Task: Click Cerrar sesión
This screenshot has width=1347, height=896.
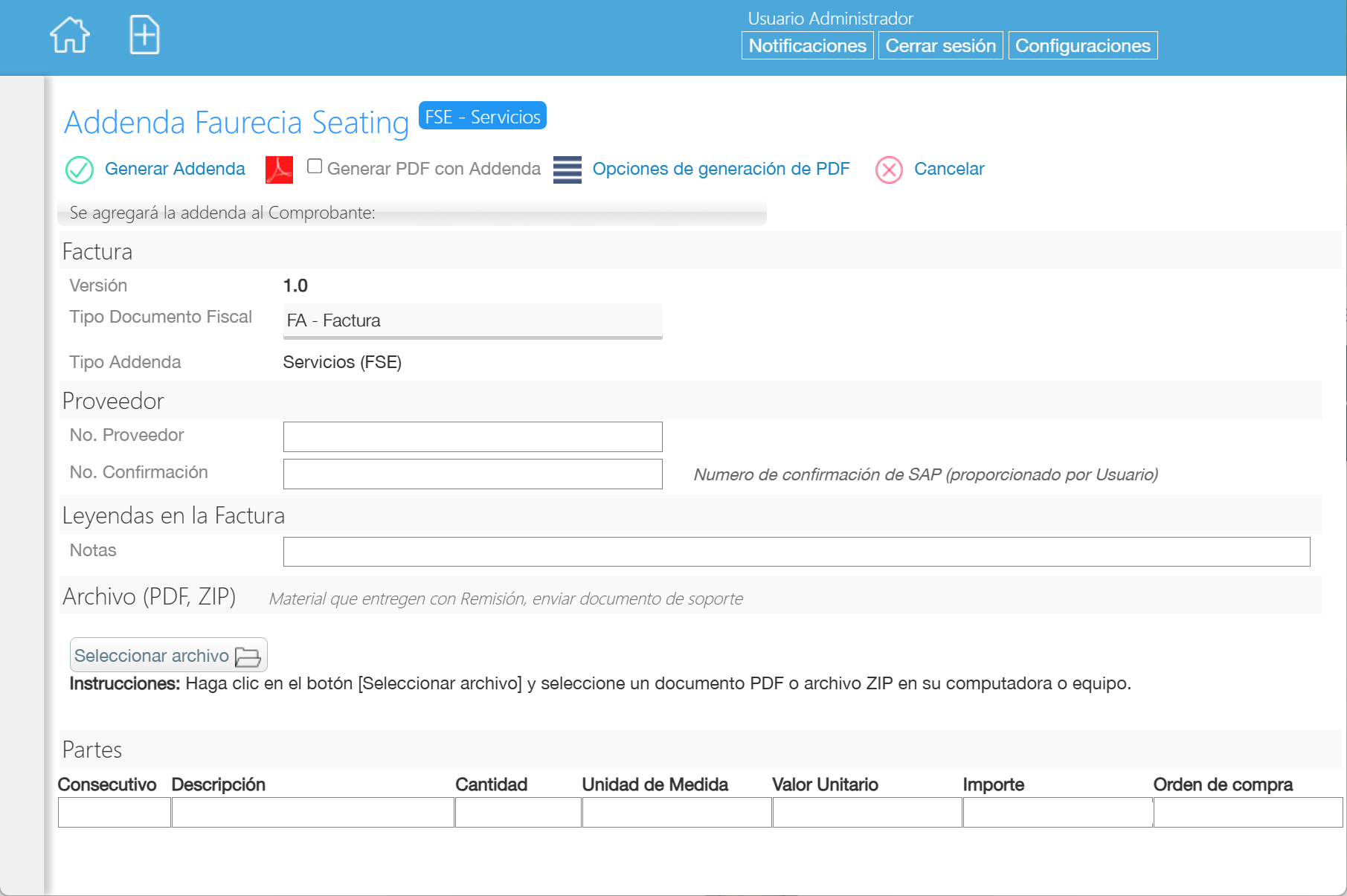Action: [x=940, y=45]
